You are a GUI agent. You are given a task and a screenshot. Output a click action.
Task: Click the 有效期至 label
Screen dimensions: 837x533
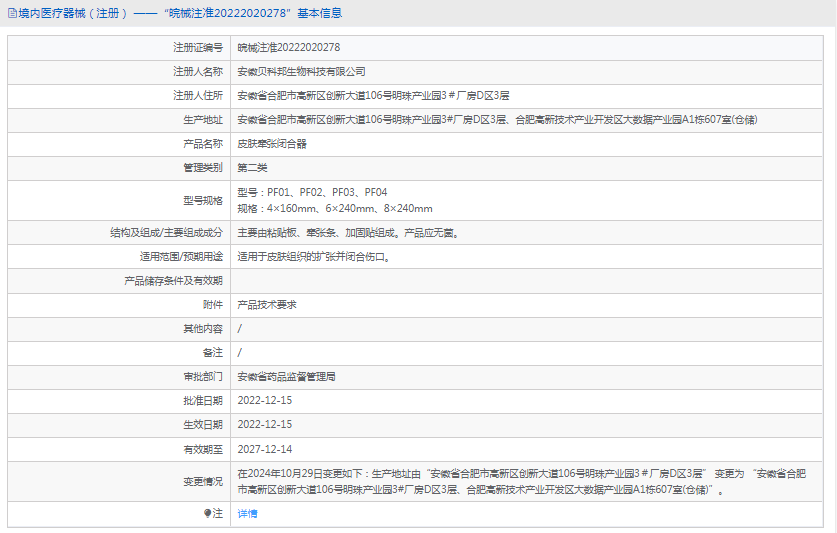[203, 449]
